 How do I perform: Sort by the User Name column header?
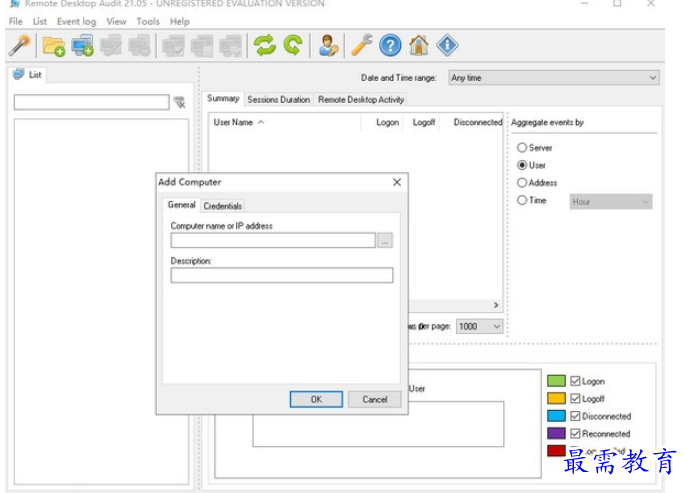(285, 122)
